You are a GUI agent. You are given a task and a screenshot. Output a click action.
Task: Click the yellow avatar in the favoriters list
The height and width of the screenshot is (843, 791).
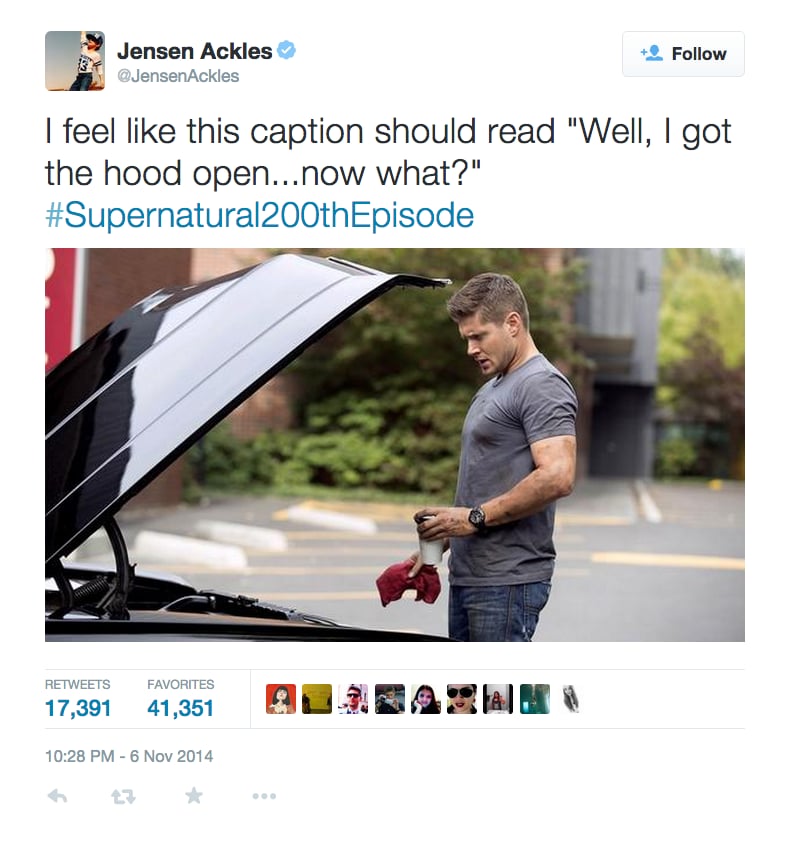click(317, 699)
